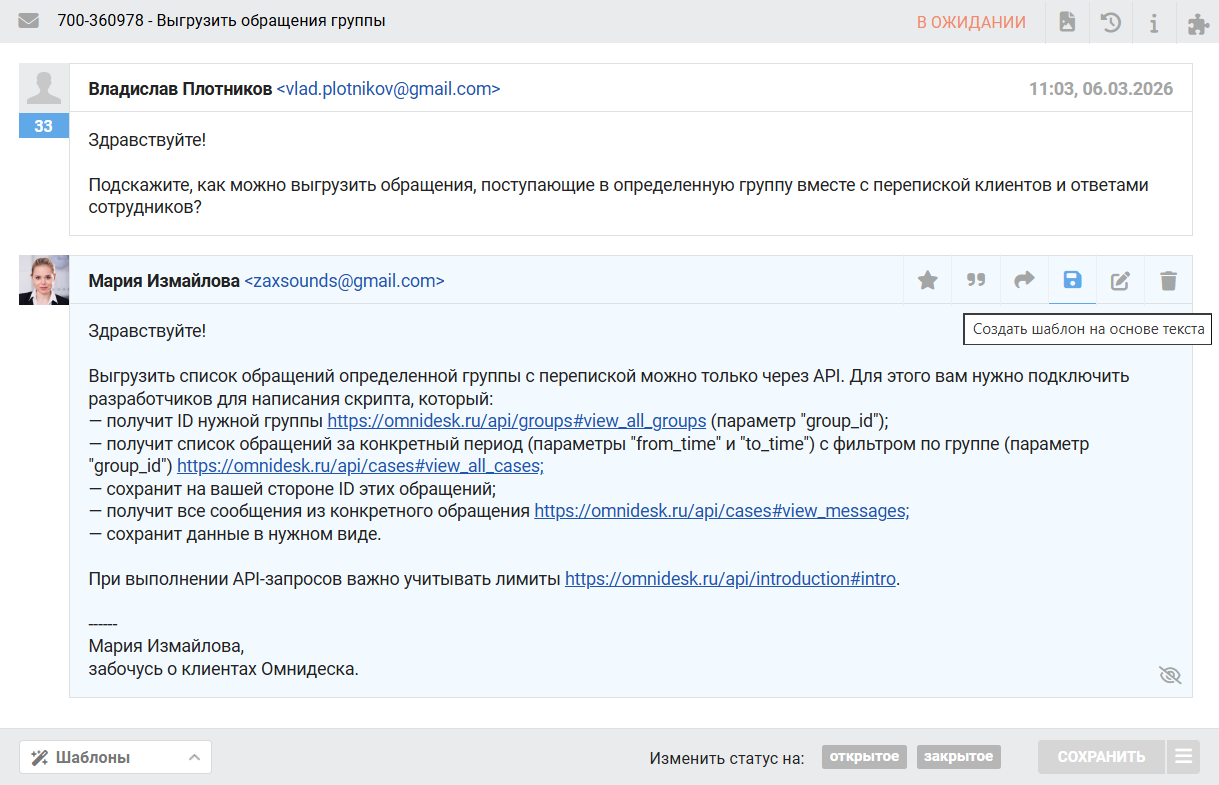Star Maria Izmailova's reply
Viewport: 1219px width, 785px height.
click(928, 281)
